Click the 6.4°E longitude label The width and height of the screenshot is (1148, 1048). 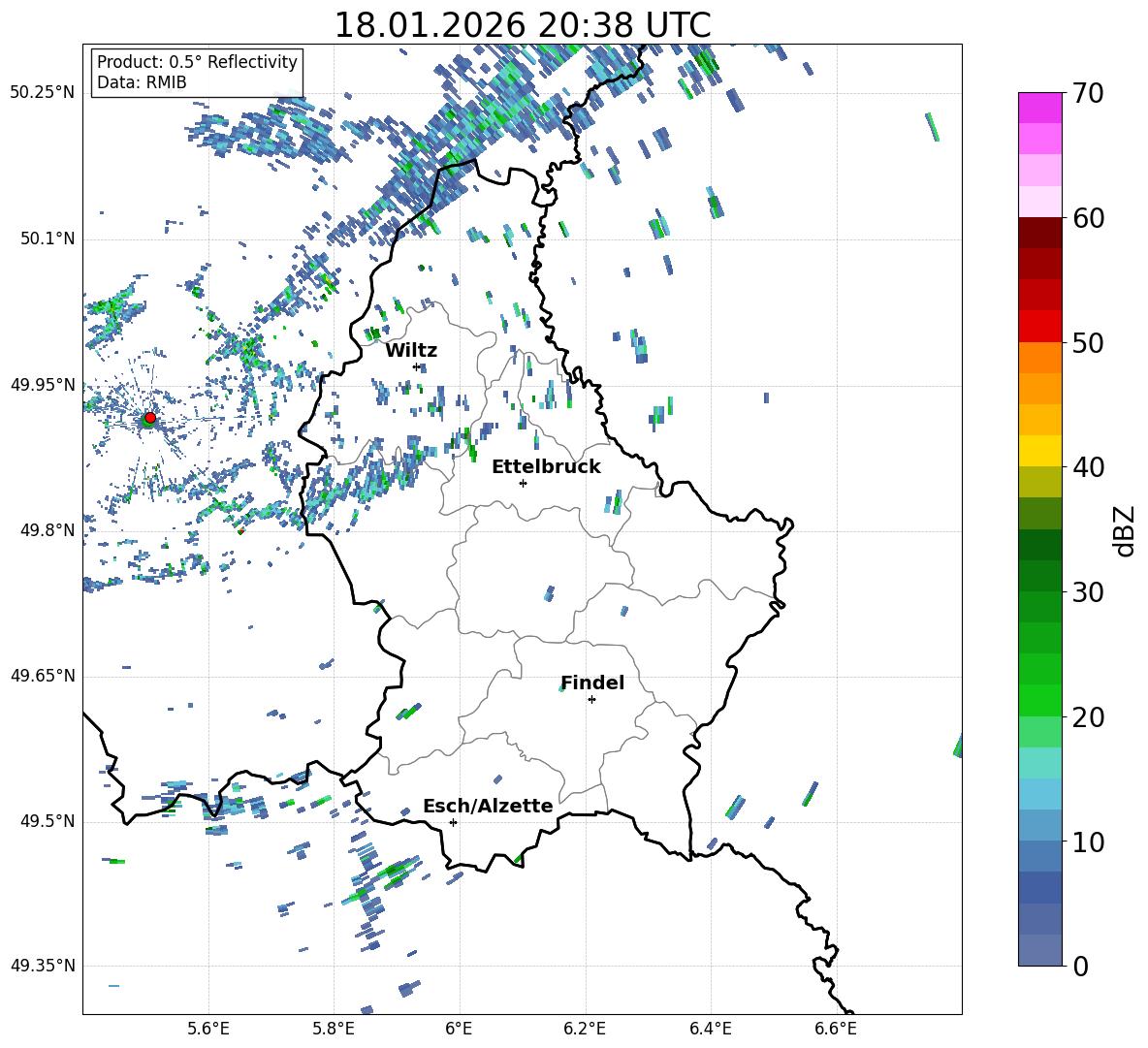click(710, 1029)
